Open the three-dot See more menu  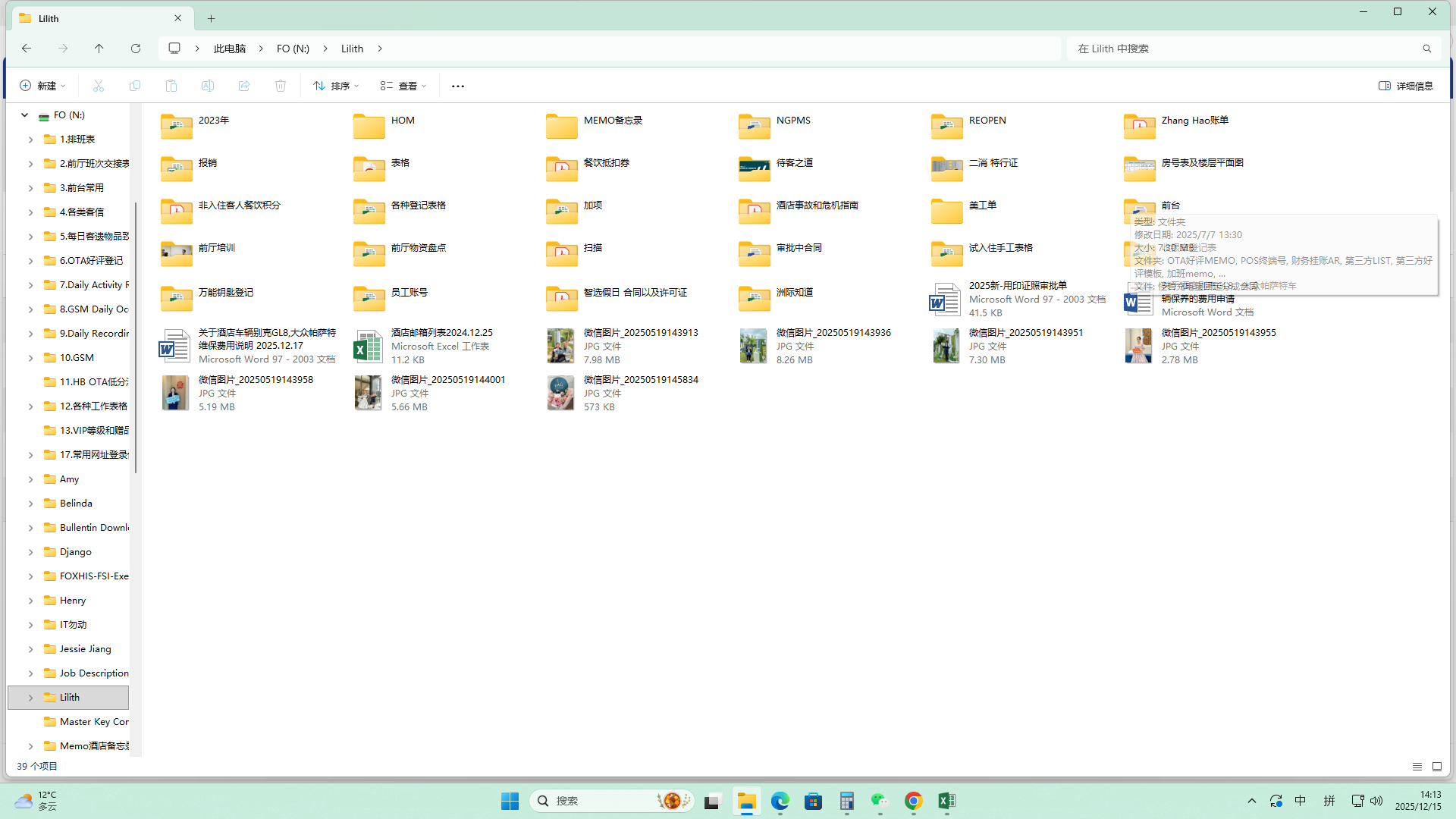pyautogui.click(x=458, y=86)
